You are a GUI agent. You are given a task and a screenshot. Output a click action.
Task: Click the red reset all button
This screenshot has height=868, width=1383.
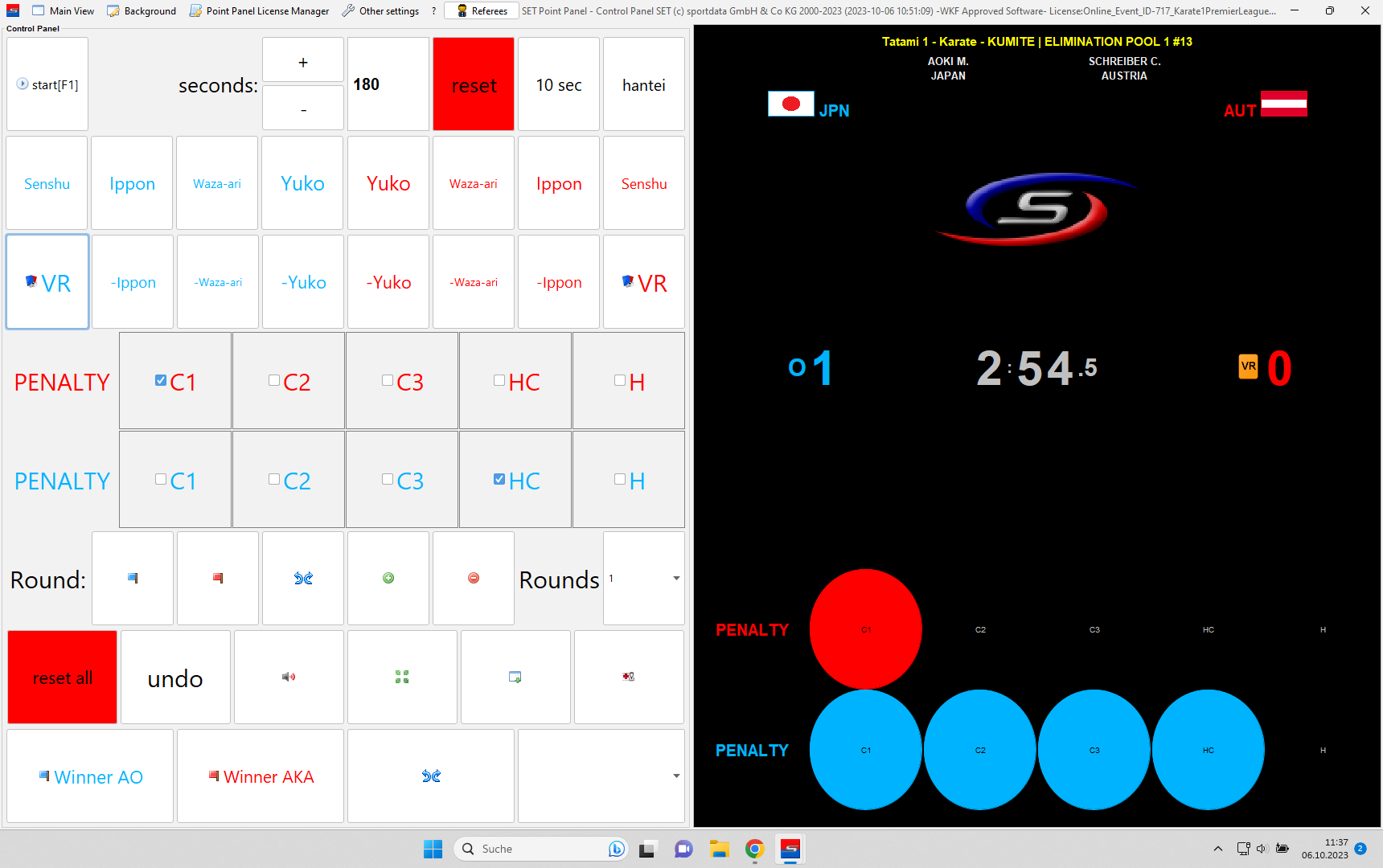pos(63,677)
